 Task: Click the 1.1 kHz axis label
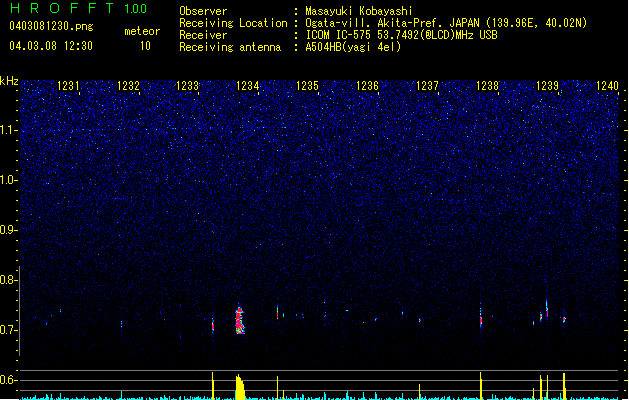pyautogui.click(x=9, y=130)
